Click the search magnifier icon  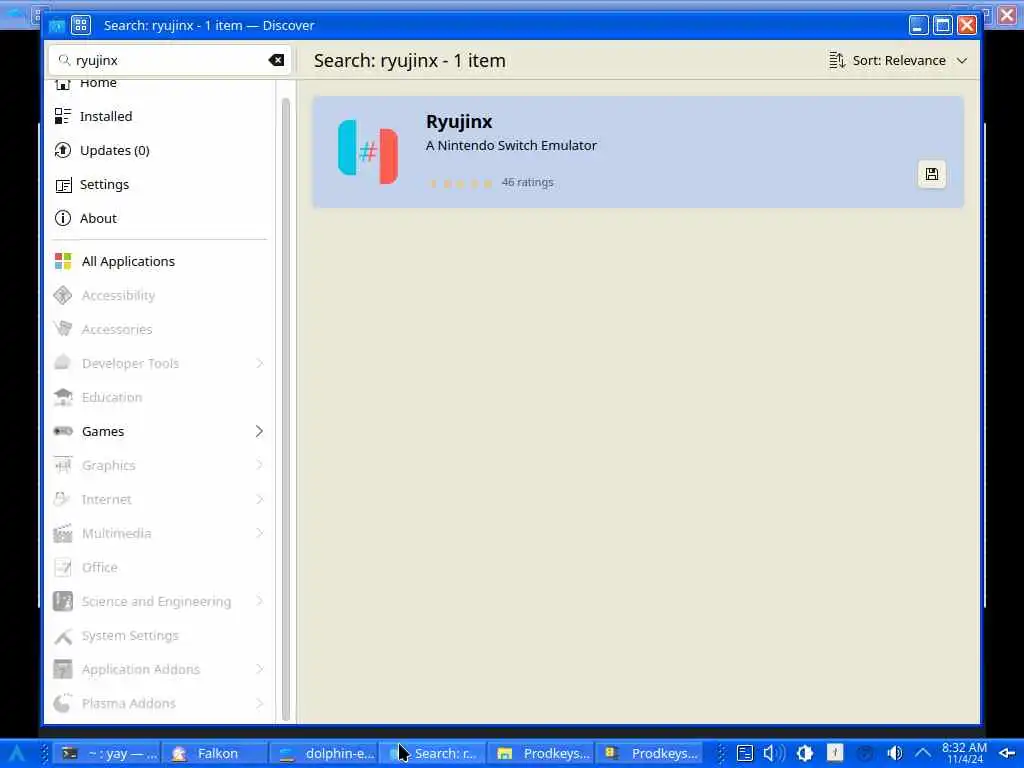point(64,60)
